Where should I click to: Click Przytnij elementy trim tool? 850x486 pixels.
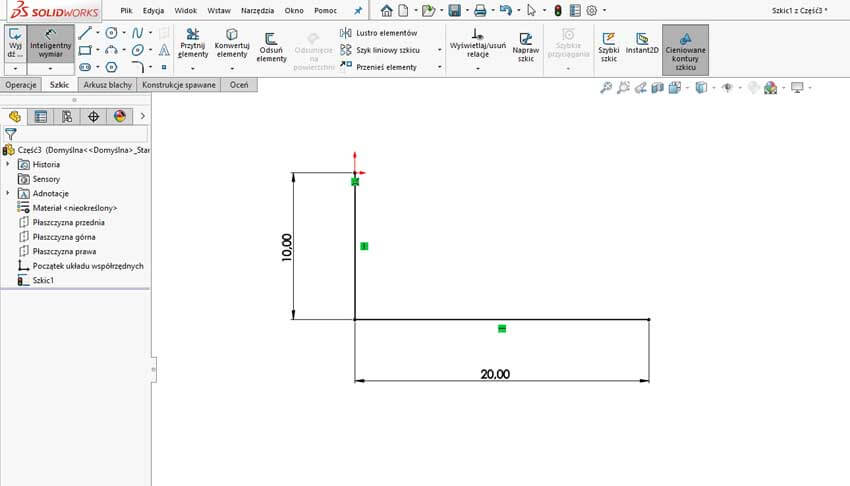coord(192,43)
